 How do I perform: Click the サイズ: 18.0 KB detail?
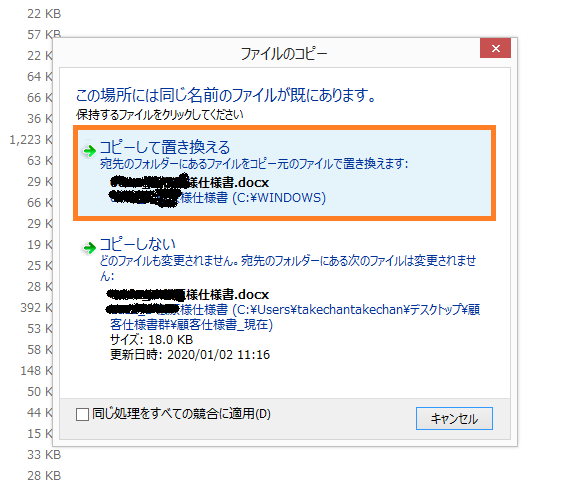point(152,340)
